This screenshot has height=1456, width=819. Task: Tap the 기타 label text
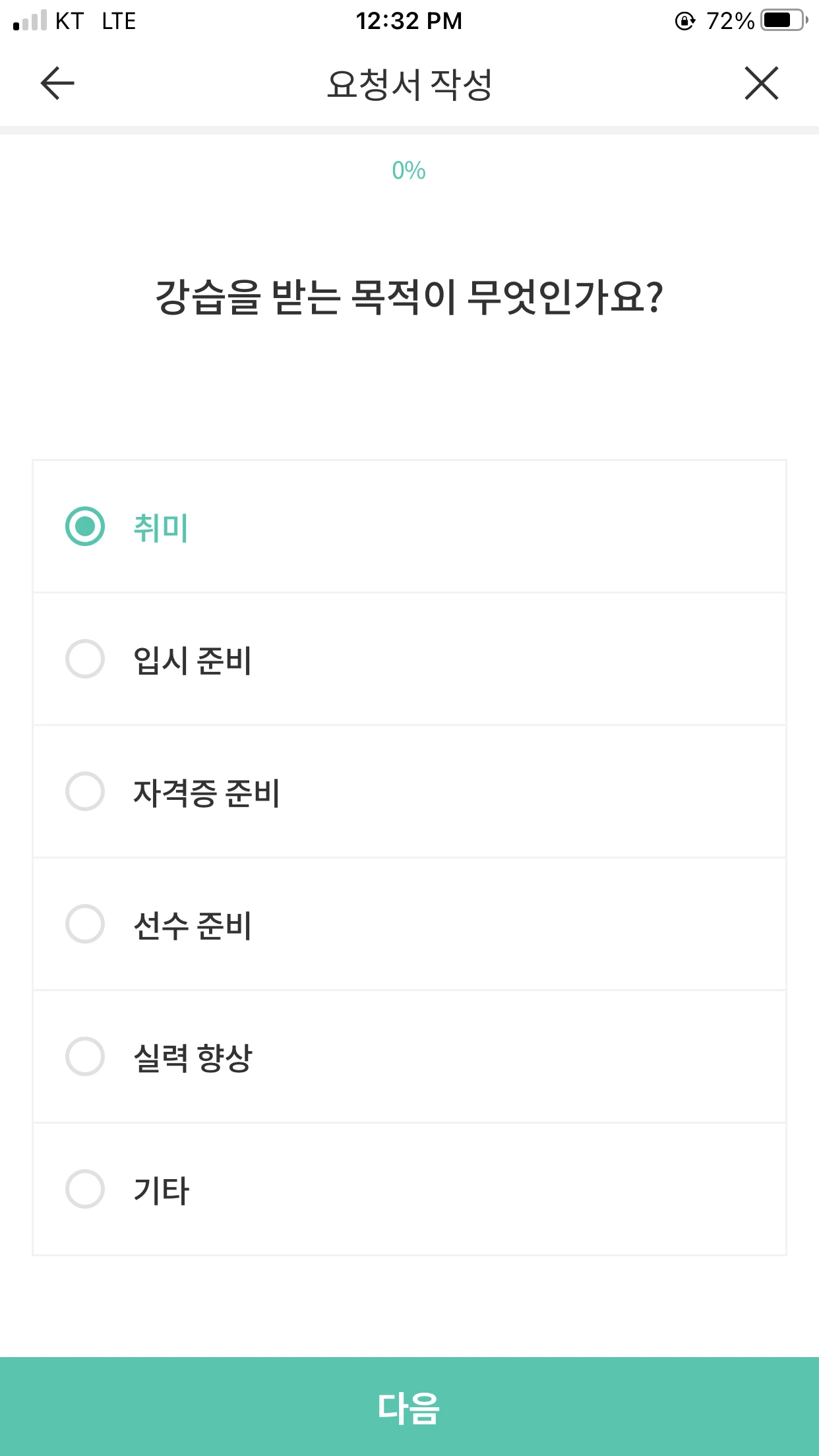[x=161, y=1190]
